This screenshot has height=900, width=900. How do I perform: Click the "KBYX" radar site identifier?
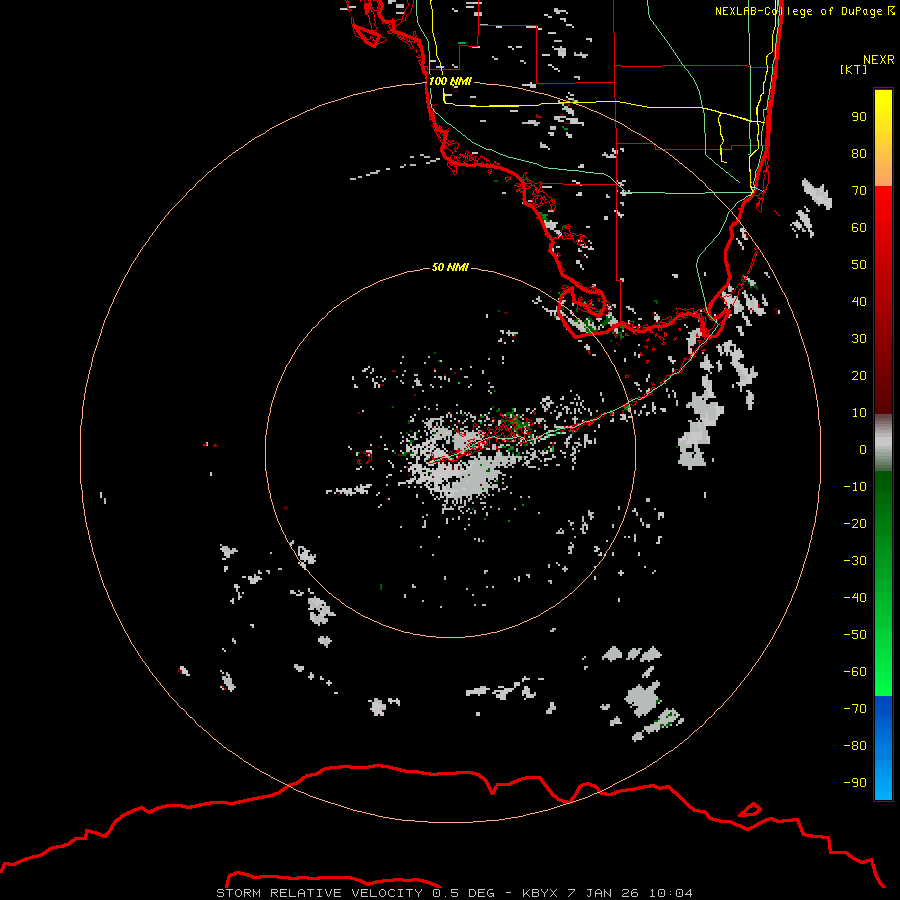point(540,893)
